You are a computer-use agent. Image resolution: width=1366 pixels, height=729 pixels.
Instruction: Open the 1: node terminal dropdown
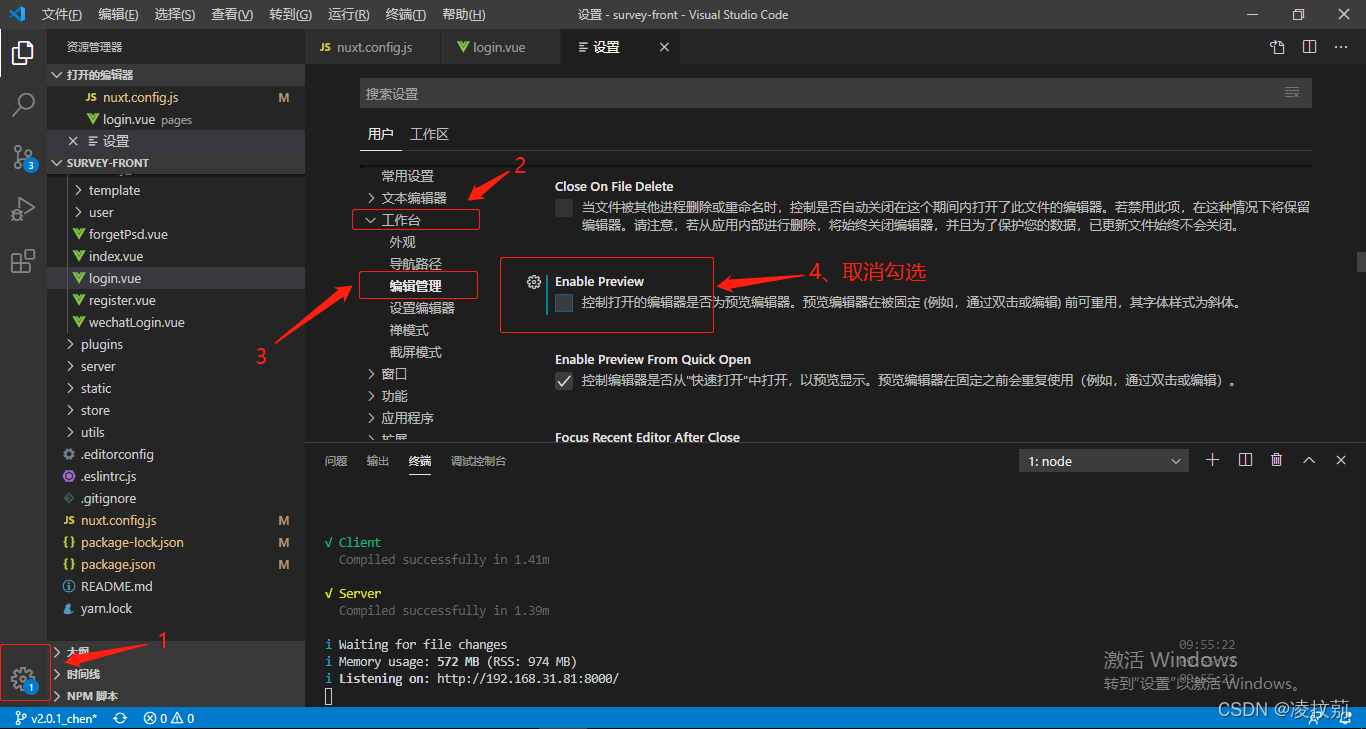(x=1103, y=461)
